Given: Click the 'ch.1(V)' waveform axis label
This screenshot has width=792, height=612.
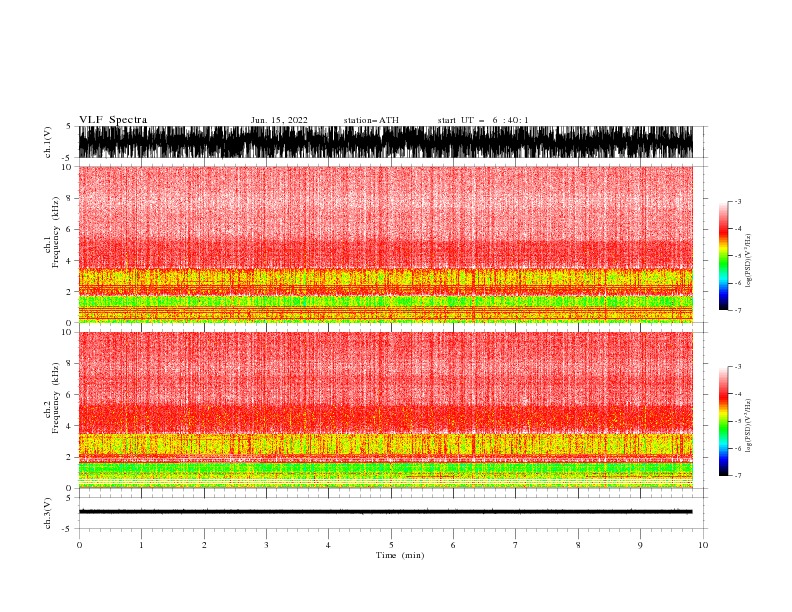Looking at the screenshot, I should [x=48, y=142].
